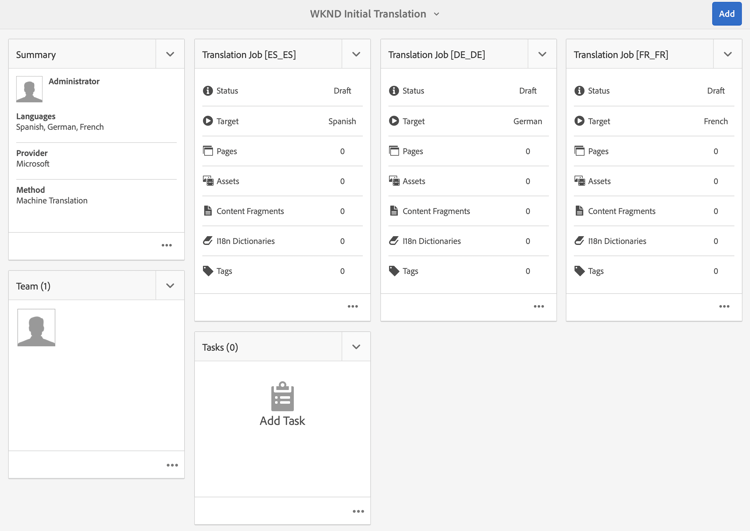Click the Tags icon in ES_ES job
This screenshot has width=750, height=531.
coord(208,271)
